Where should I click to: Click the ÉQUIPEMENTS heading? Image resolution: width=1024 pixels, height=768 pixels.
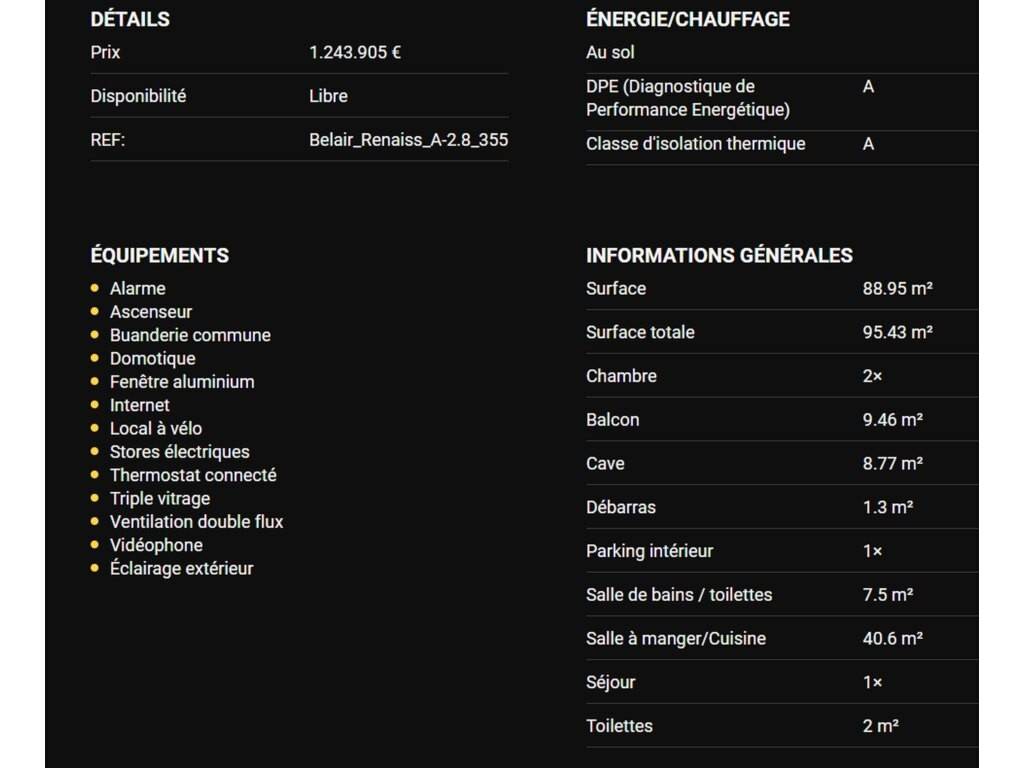point(159,255)
